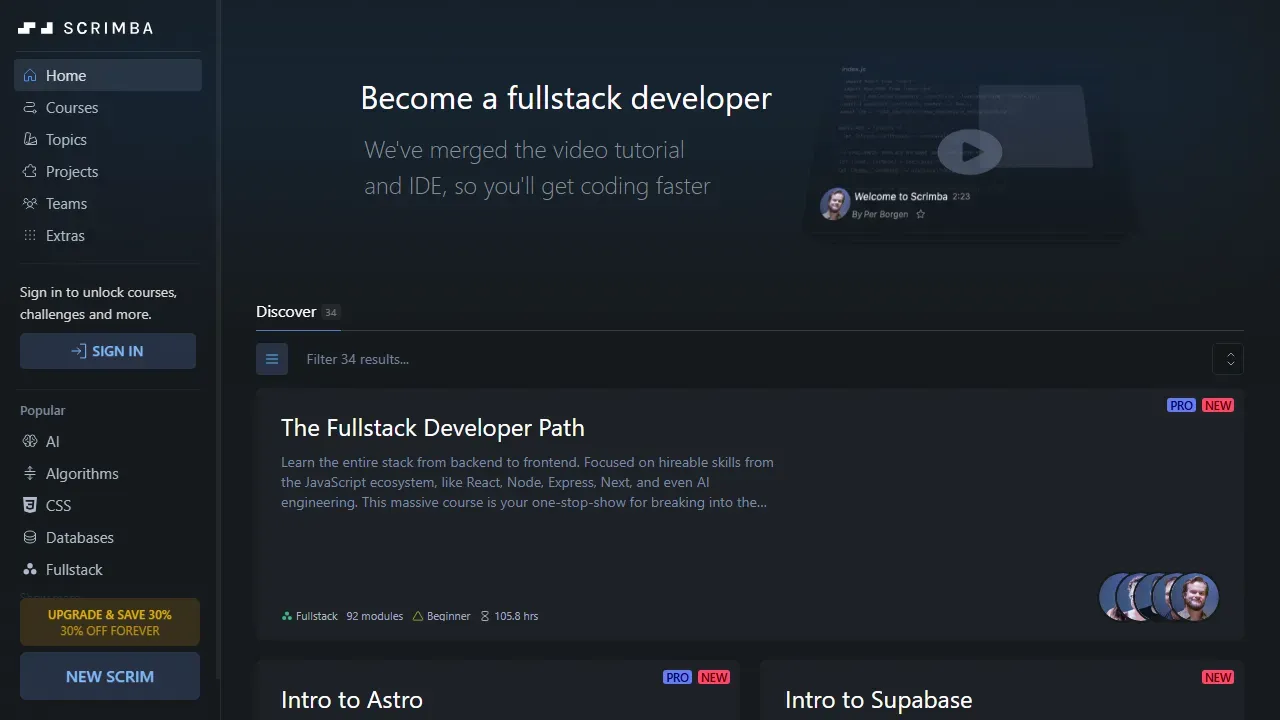1280x720 pixels.
Task: Focus the Filter 34 results field
Action: point(750,359)
